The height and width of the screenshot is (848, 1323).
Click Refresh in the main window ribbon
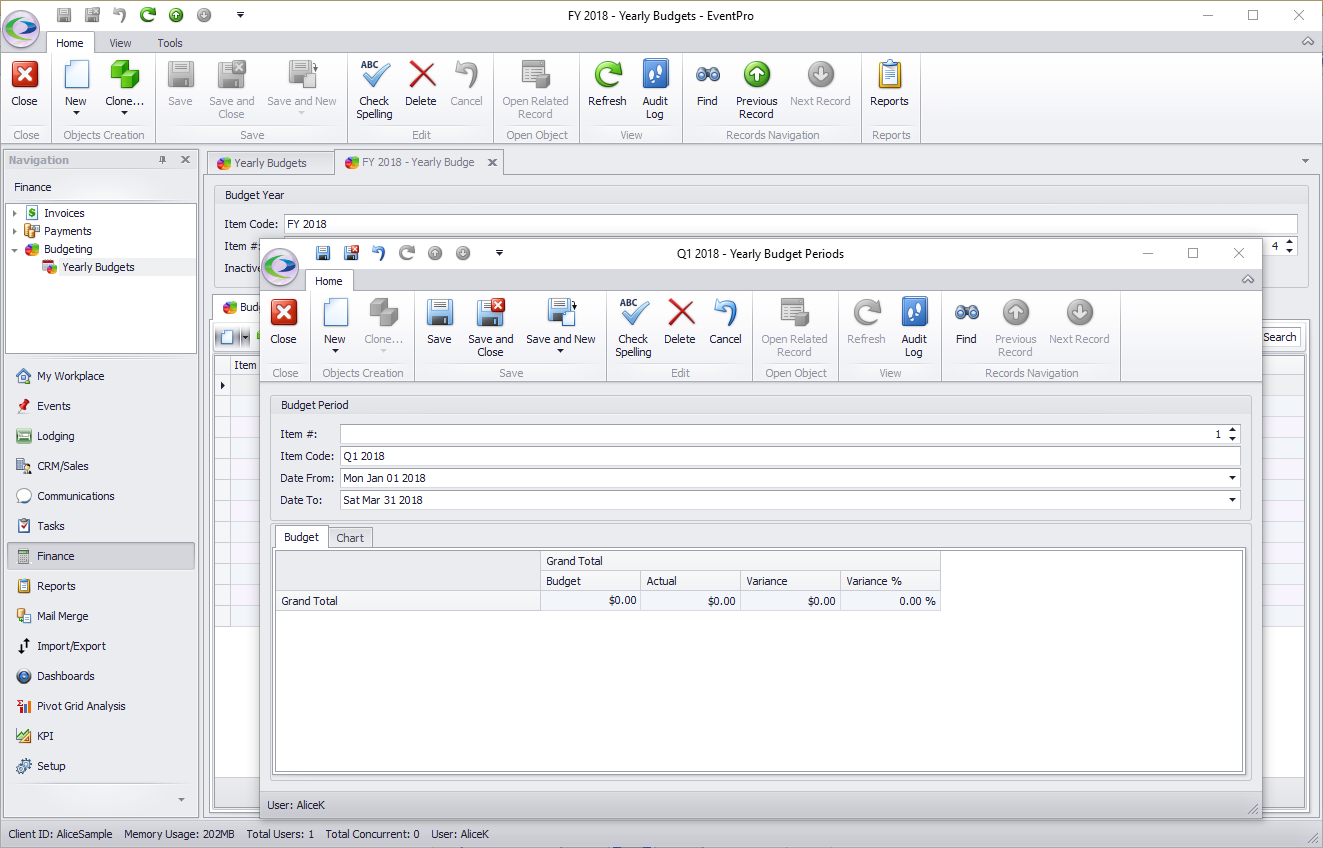[x=607, y=84]
